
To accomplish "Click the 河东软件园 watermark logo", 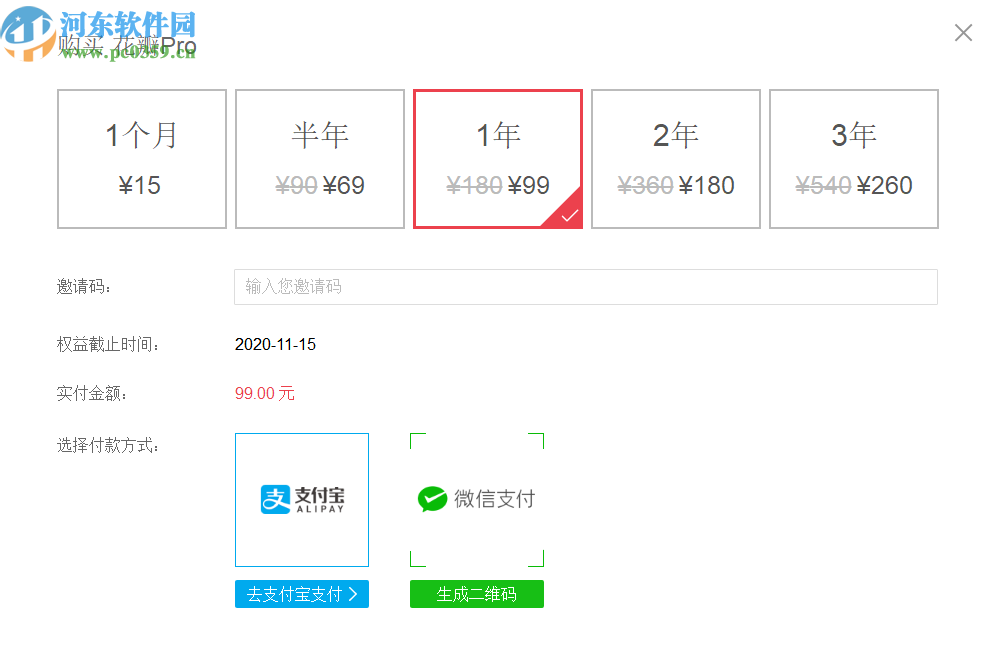I will [100, 32].
